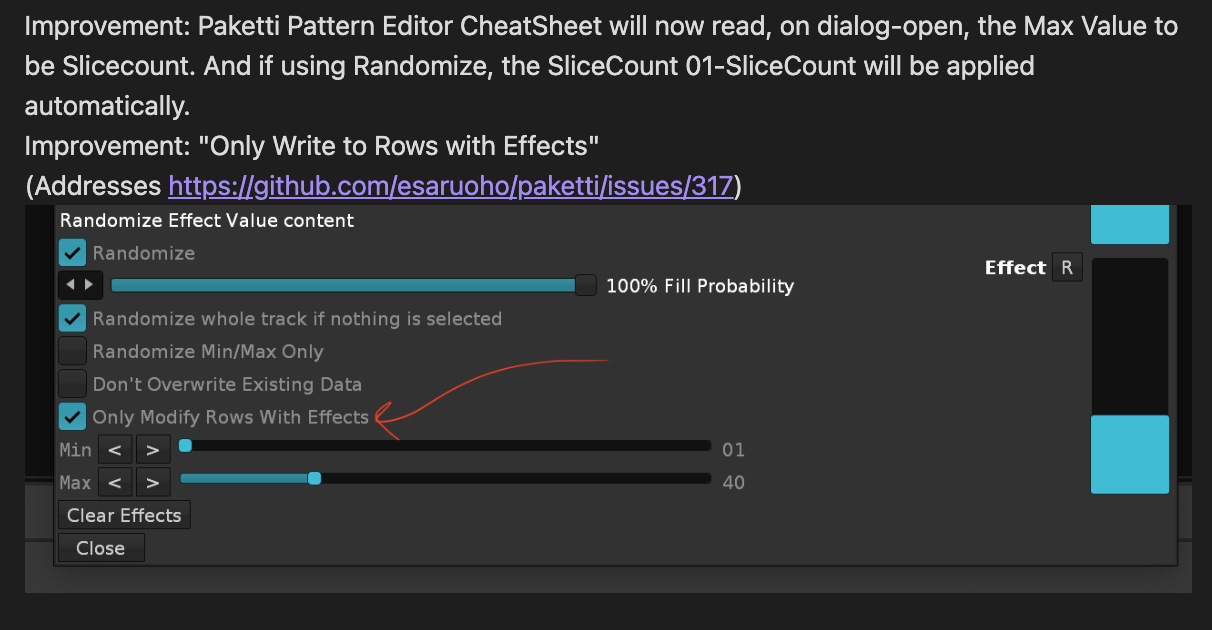Screen dimensions: 1212x630
Task: Increase Min value with the > button
Action: click(x=152, y=450)
